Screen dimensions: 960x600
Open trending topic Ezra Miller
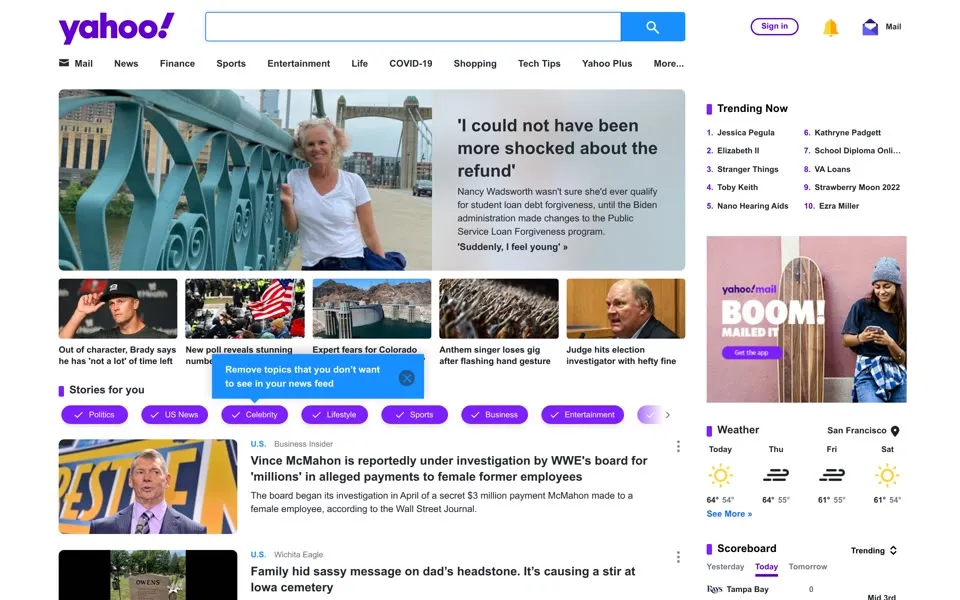[x=839, y=206]
